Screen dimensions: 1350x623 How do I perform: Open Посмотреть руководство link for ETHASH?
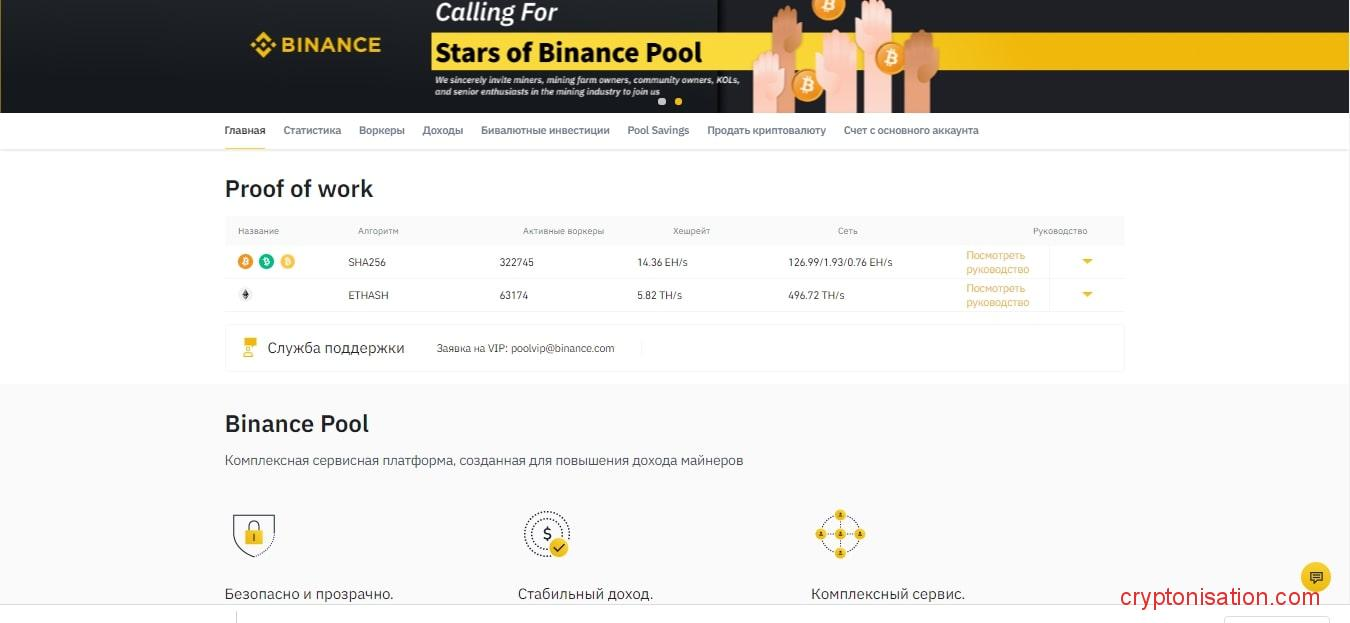[x=997, y=295]
